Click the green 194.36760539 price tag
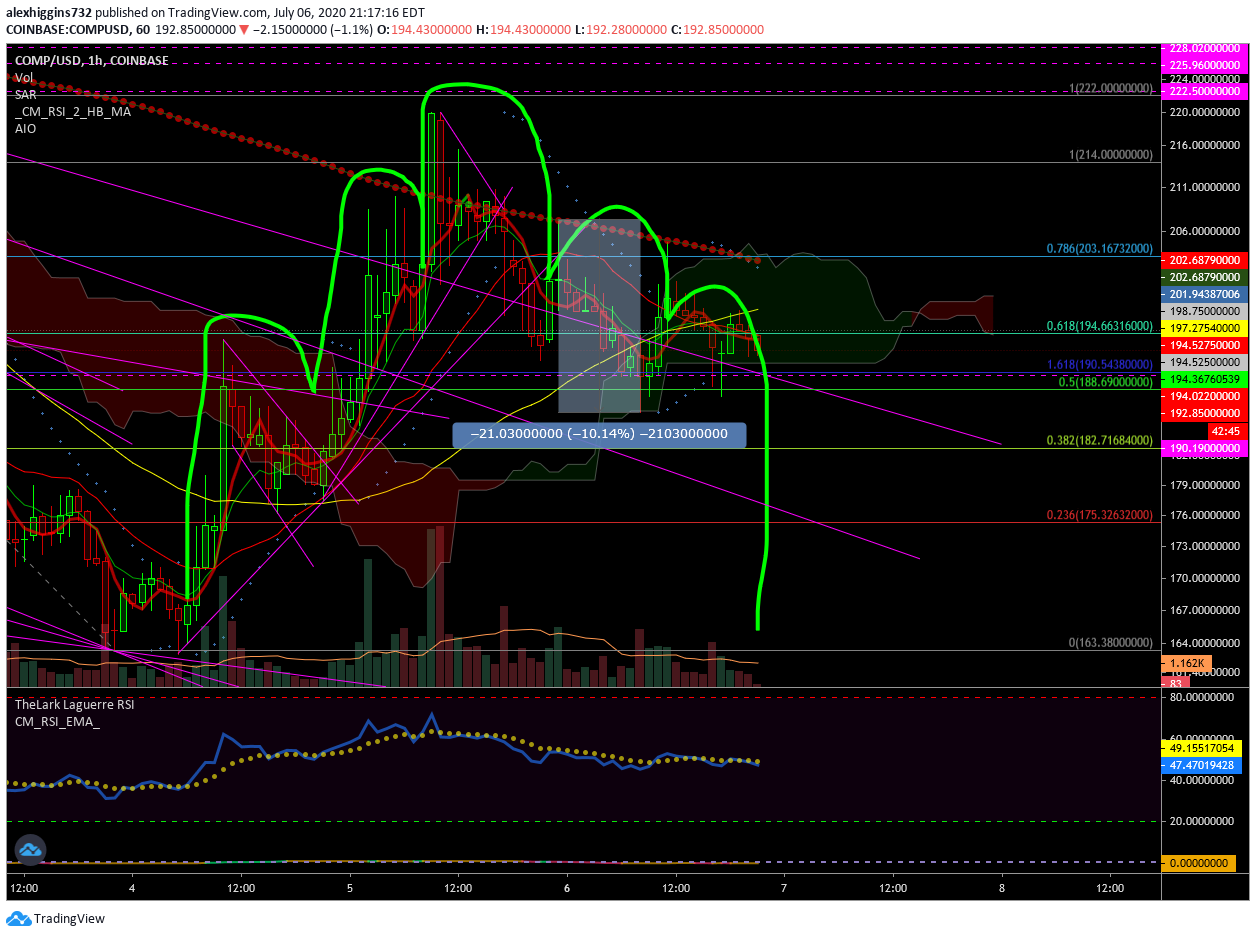 pyautogui.click(x=1203, y=379)
